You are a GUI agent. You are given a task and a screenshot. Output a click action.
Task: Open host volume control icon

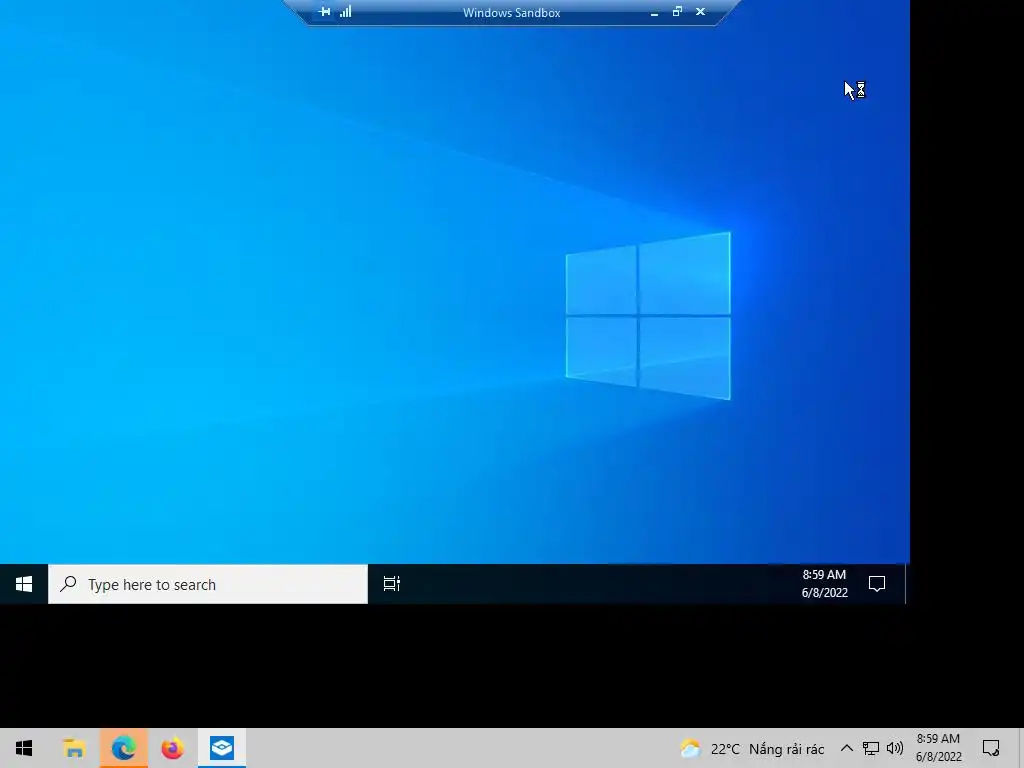click(x=895, y=748)
